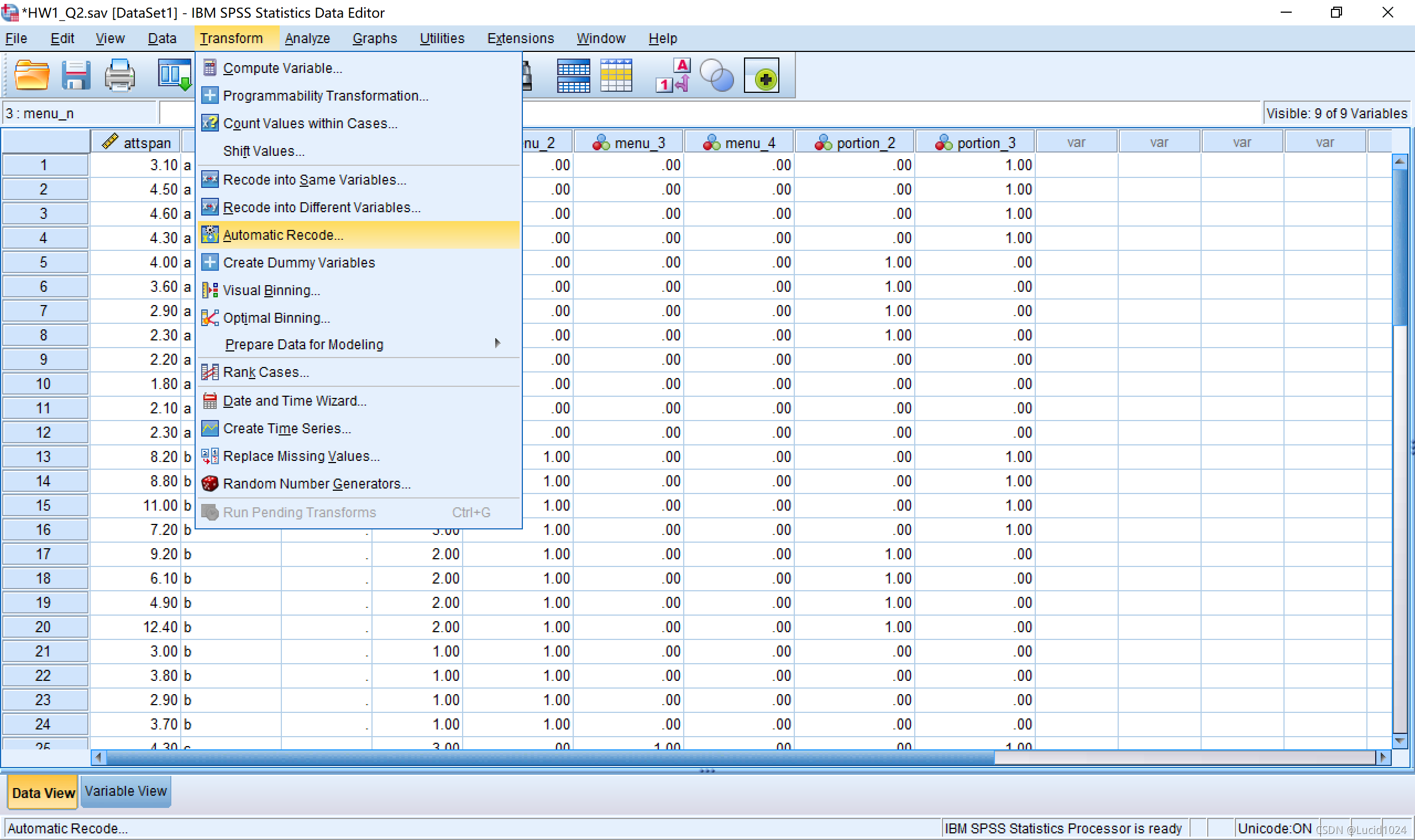1415x840 pixels.
Task: Click the vertical scrollbar down arrow
Action: pos(1400,741)
